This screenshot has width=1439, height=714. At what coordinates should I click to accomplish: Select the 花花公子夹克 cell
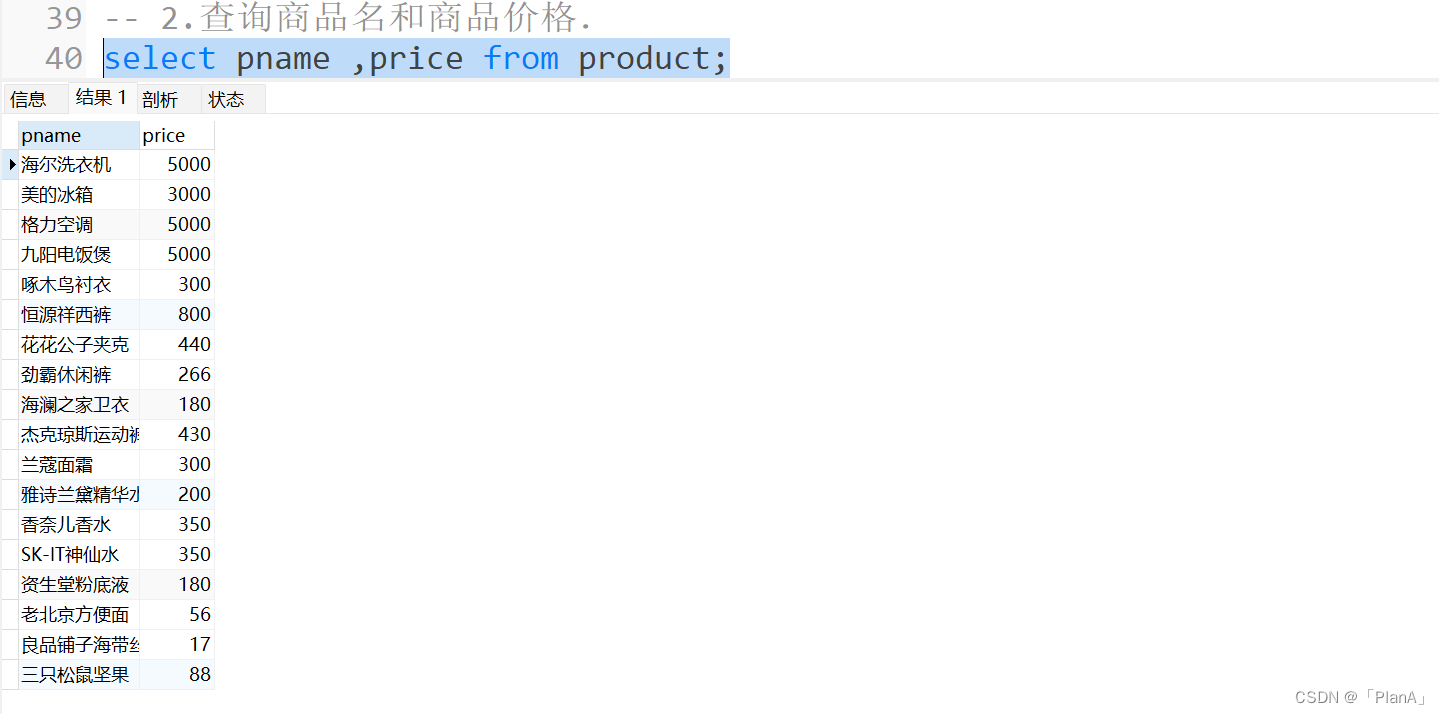click(x=79, y=345)
